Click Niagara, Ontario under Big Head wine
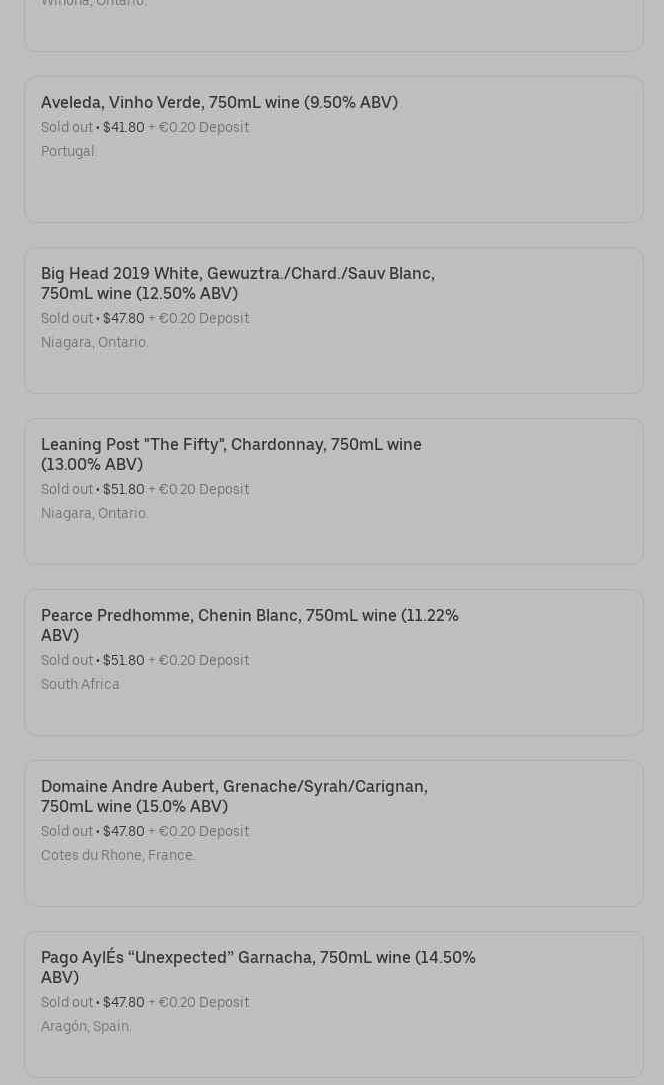The image size is (664, 1085). point(94,342)
